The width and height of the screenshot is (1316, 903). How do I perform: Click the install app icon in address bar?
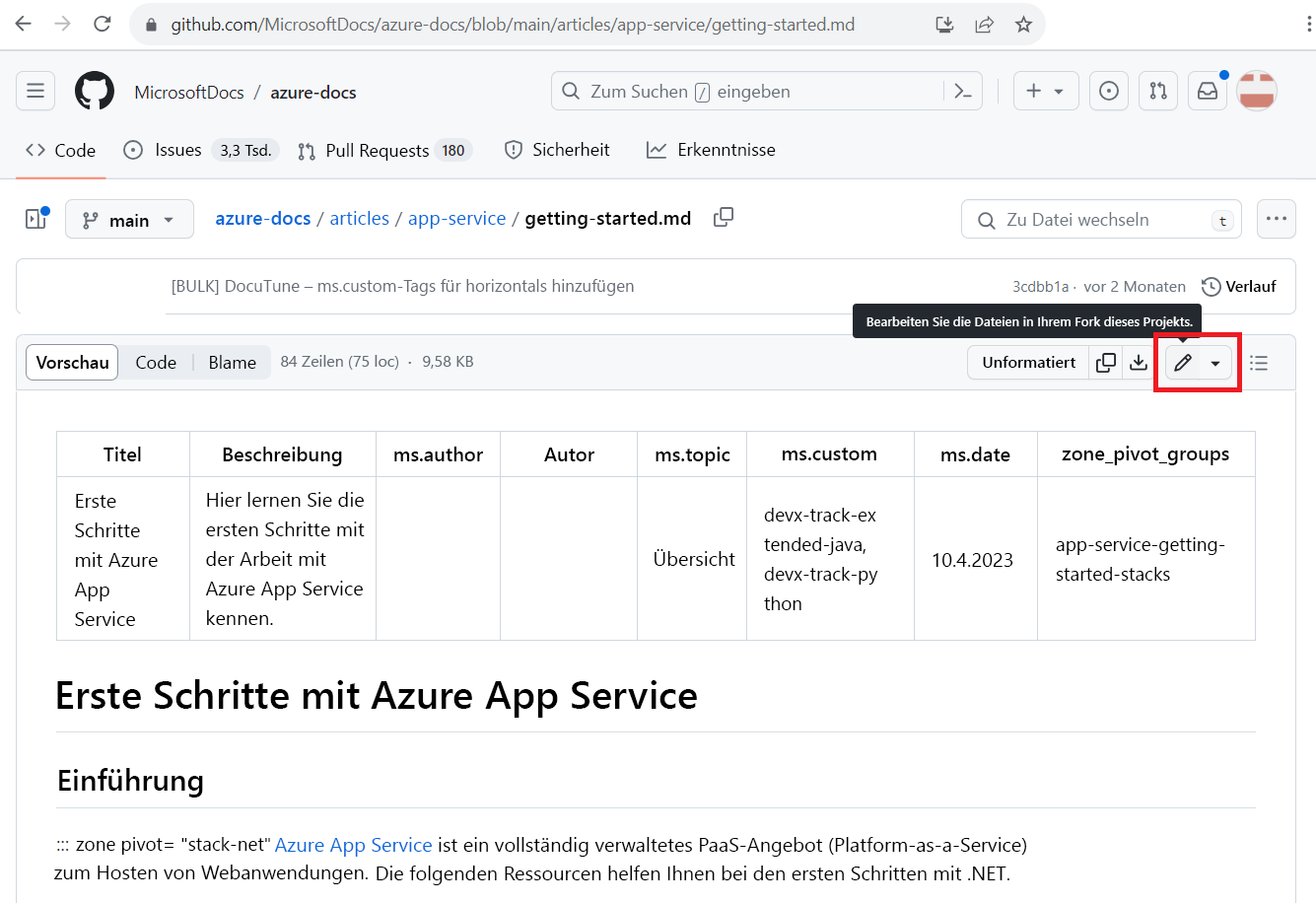click(x=944, y=25)
